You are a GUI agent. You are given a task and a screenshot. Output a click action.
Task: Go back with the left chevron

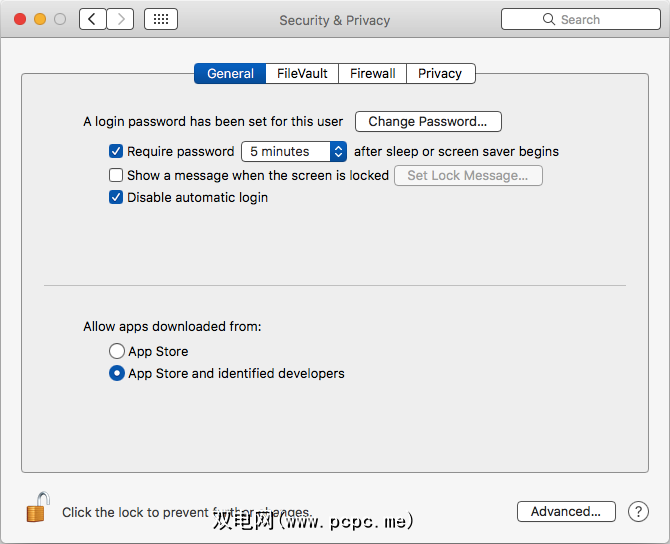tap(93, 19)
